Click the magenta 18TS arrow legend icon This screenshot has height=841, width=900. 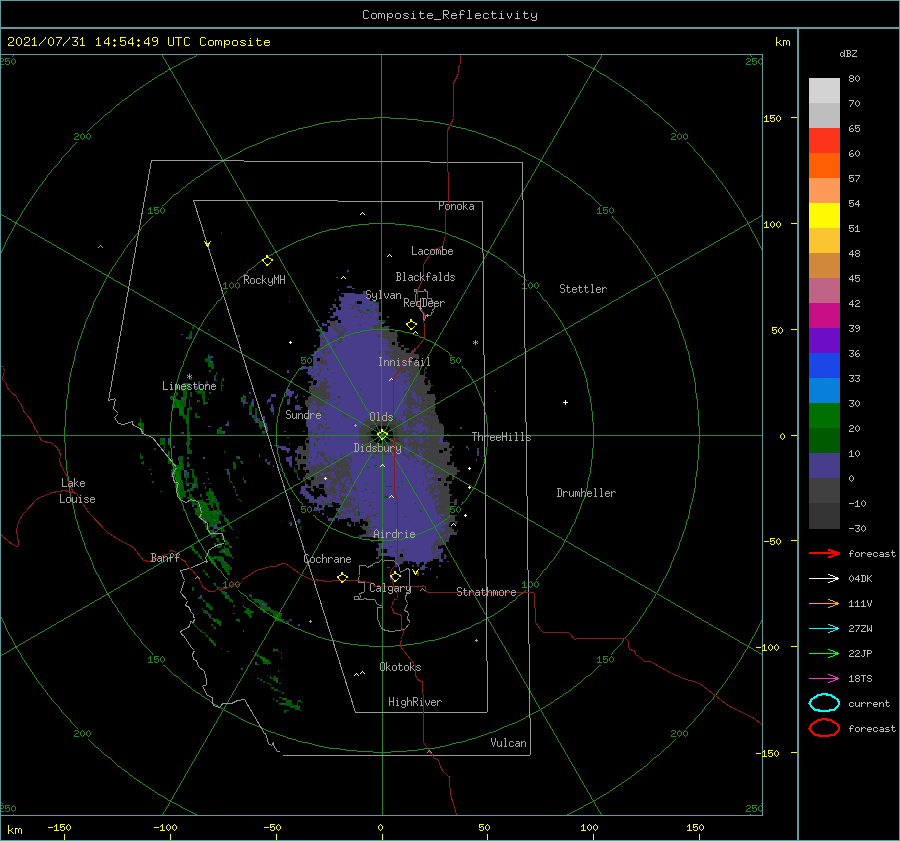tap(824, 679)
